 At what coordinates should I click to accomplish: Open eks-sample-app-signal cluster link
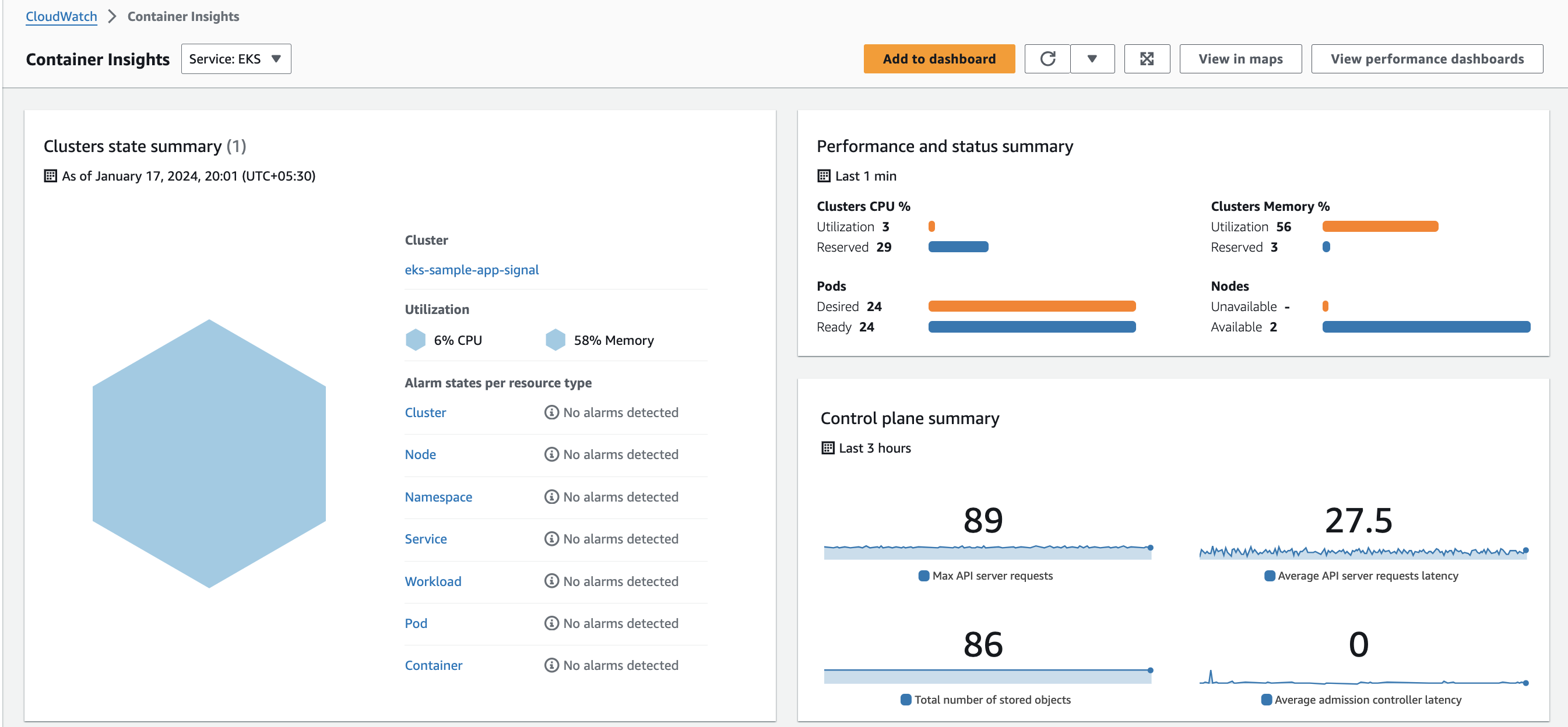(472, 270)
